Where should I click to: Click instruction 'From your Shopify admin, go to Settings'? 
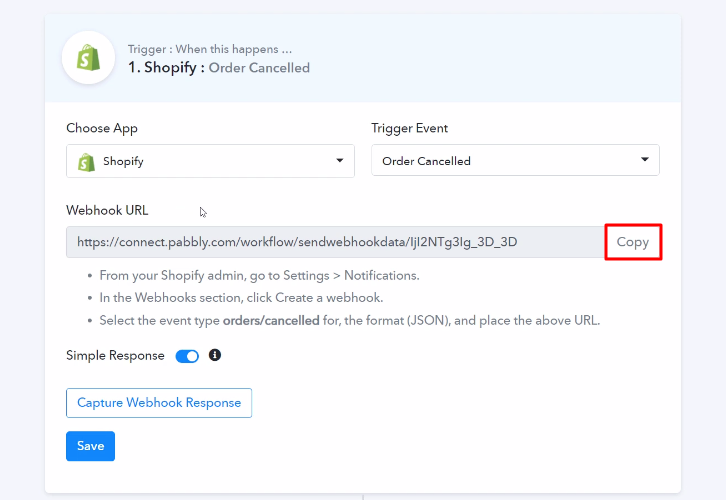259,275
